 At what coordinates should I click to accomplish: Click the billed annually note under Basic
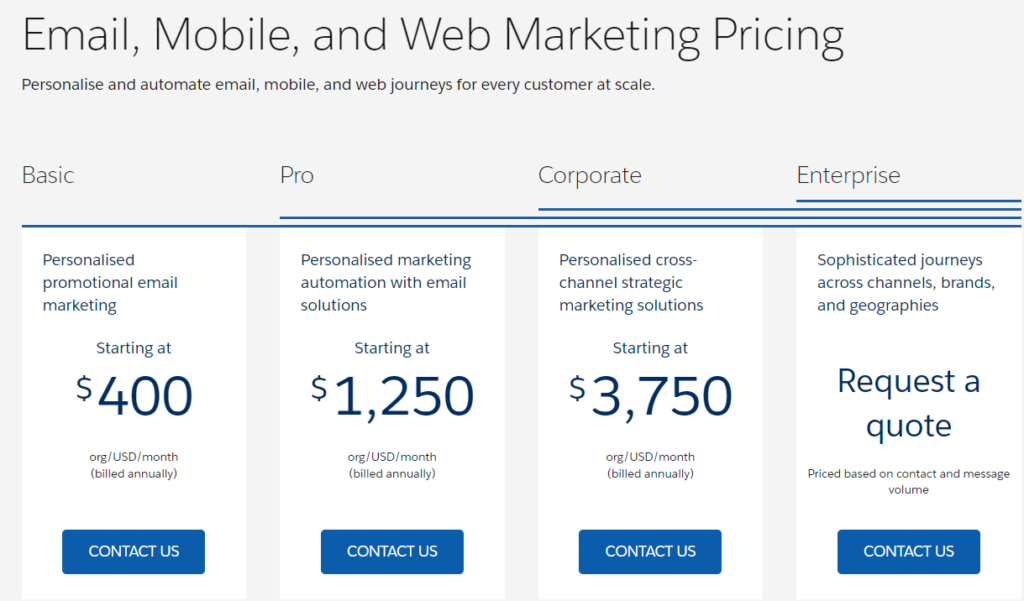[x=133, y=465]
